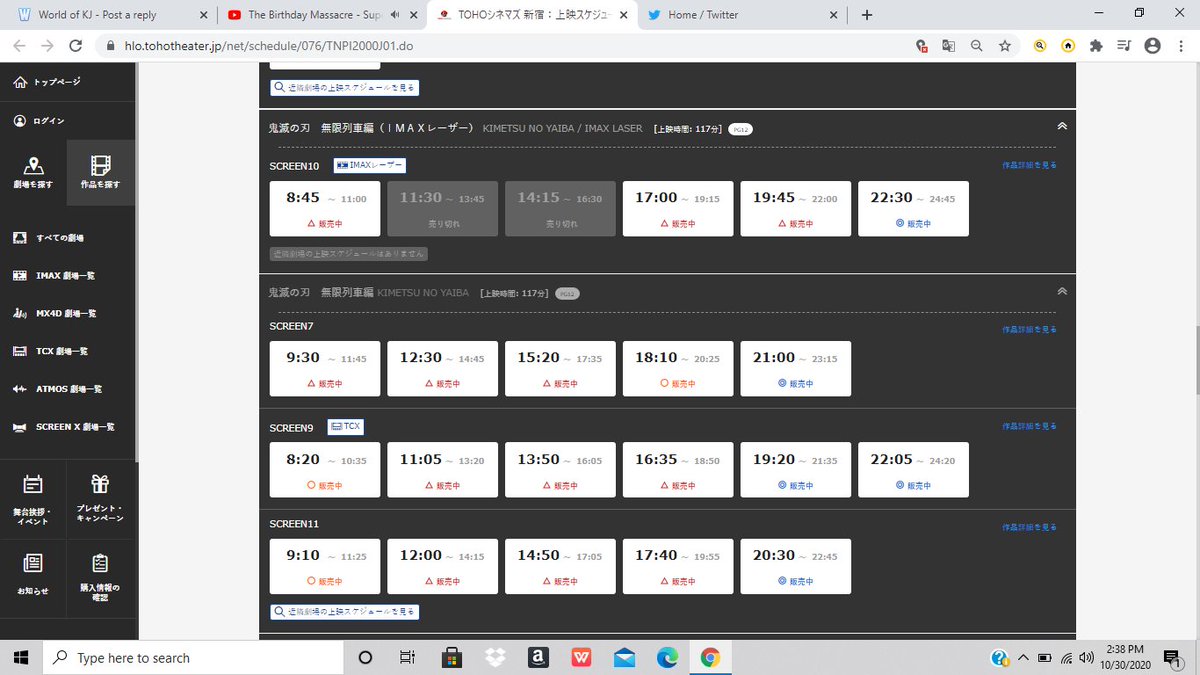Viewport: 1200px width, 675px height.
Task: Click the login user icon in sidebar
Action: (20, 120)
